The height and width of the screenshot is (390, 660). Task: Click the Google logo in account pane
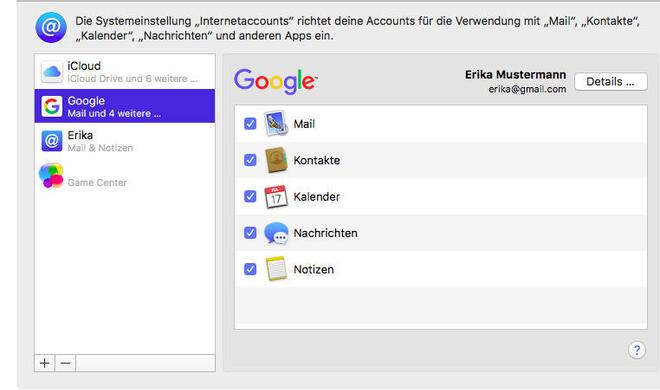(x=275, y=81)
